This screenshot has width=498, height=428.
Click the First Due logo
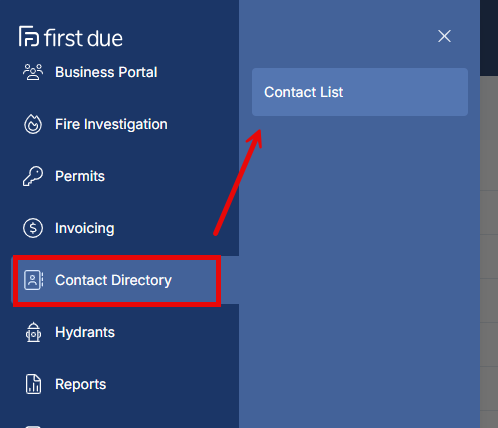point(71,37)
